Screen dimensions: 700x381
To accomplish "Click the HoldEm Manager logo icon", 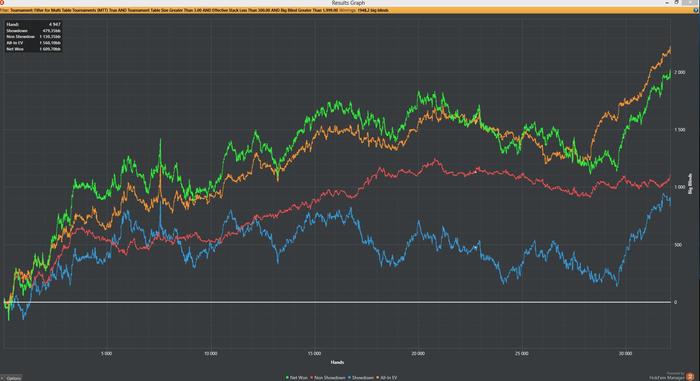I will click(x=690, y=377).
